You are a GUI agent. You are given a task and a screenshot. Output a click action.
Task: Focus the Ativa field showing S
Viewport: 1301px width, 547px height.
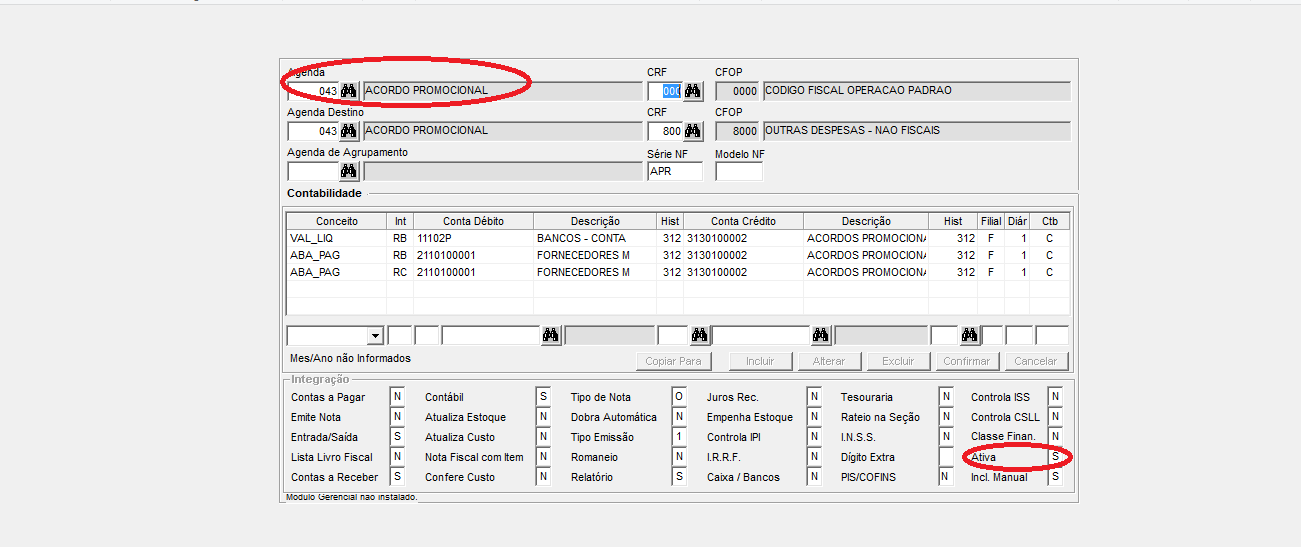coord(1055,457)
